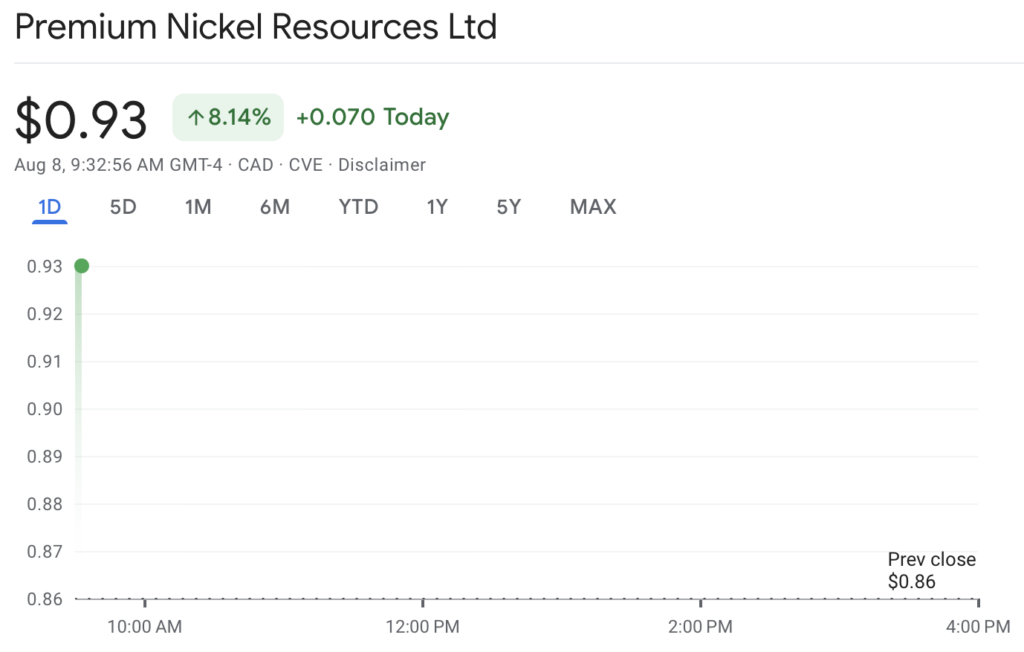Image resolution: width=1024 pixels, height=652 pixels.
Task: Select the YTD range tab
Action: [x=359, y=207]
